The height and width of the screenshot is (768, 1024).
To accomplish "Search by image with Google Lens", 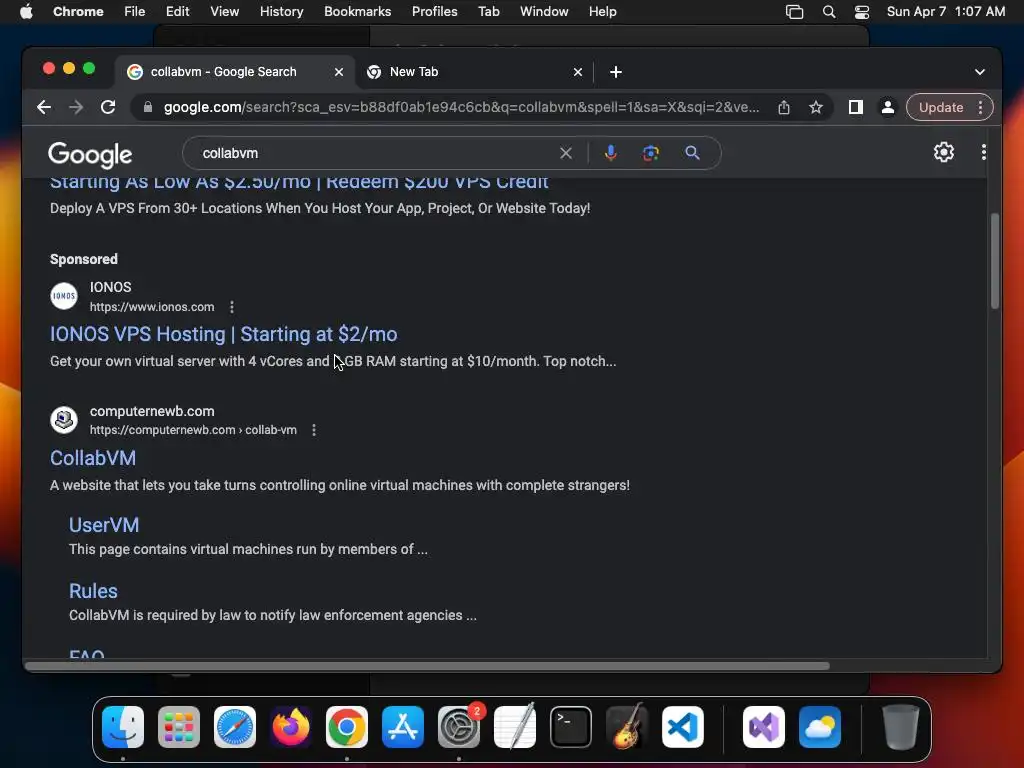I will tap(650, 153).
